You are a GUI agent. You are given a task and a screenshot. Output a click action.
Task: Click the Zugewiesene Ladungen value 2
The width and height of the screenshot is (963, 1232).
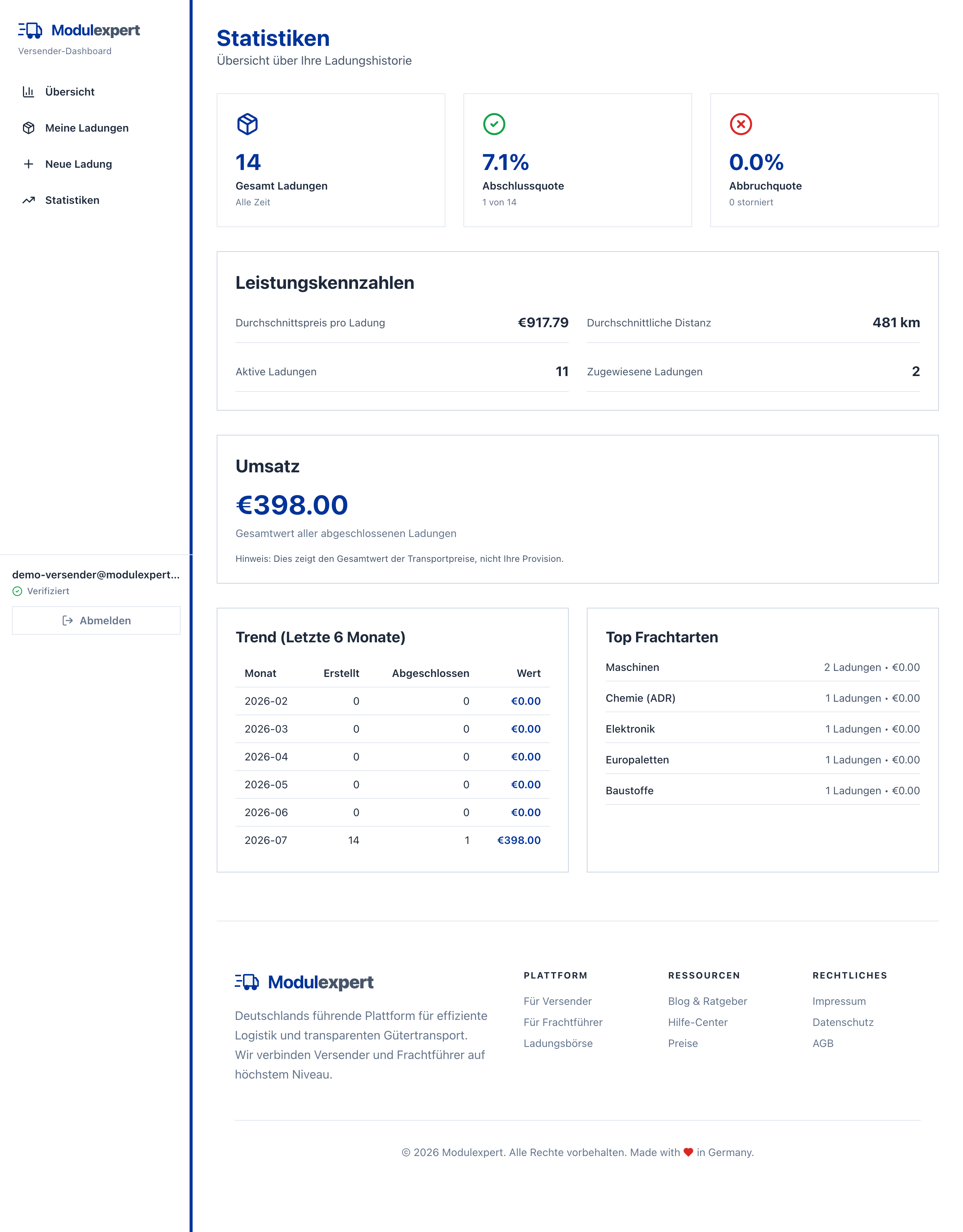916,372
